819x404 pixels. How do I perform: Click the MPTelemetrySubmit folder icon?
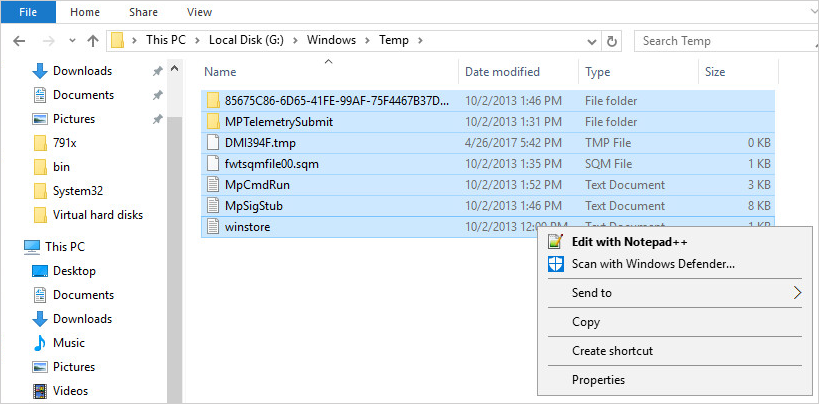point(212,122)
